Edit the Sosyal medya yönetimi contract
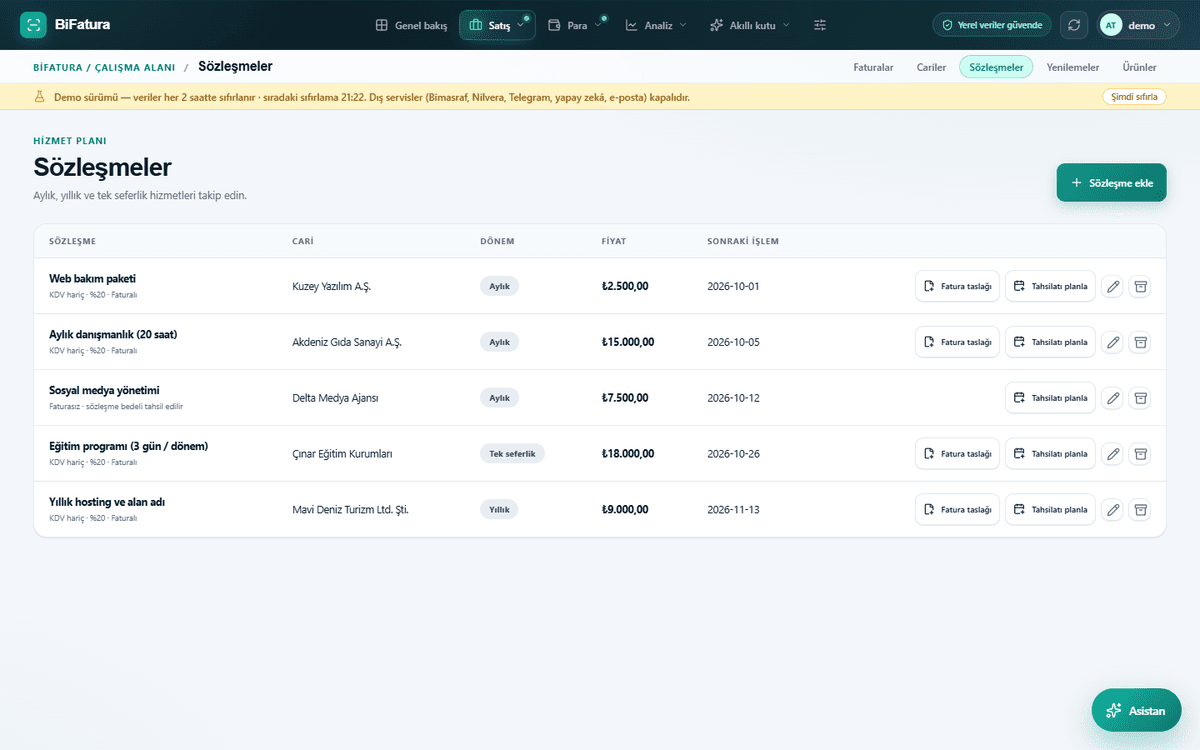Image resolution: width=1200 pixels, height=750 pixels. coord(1112,398)
